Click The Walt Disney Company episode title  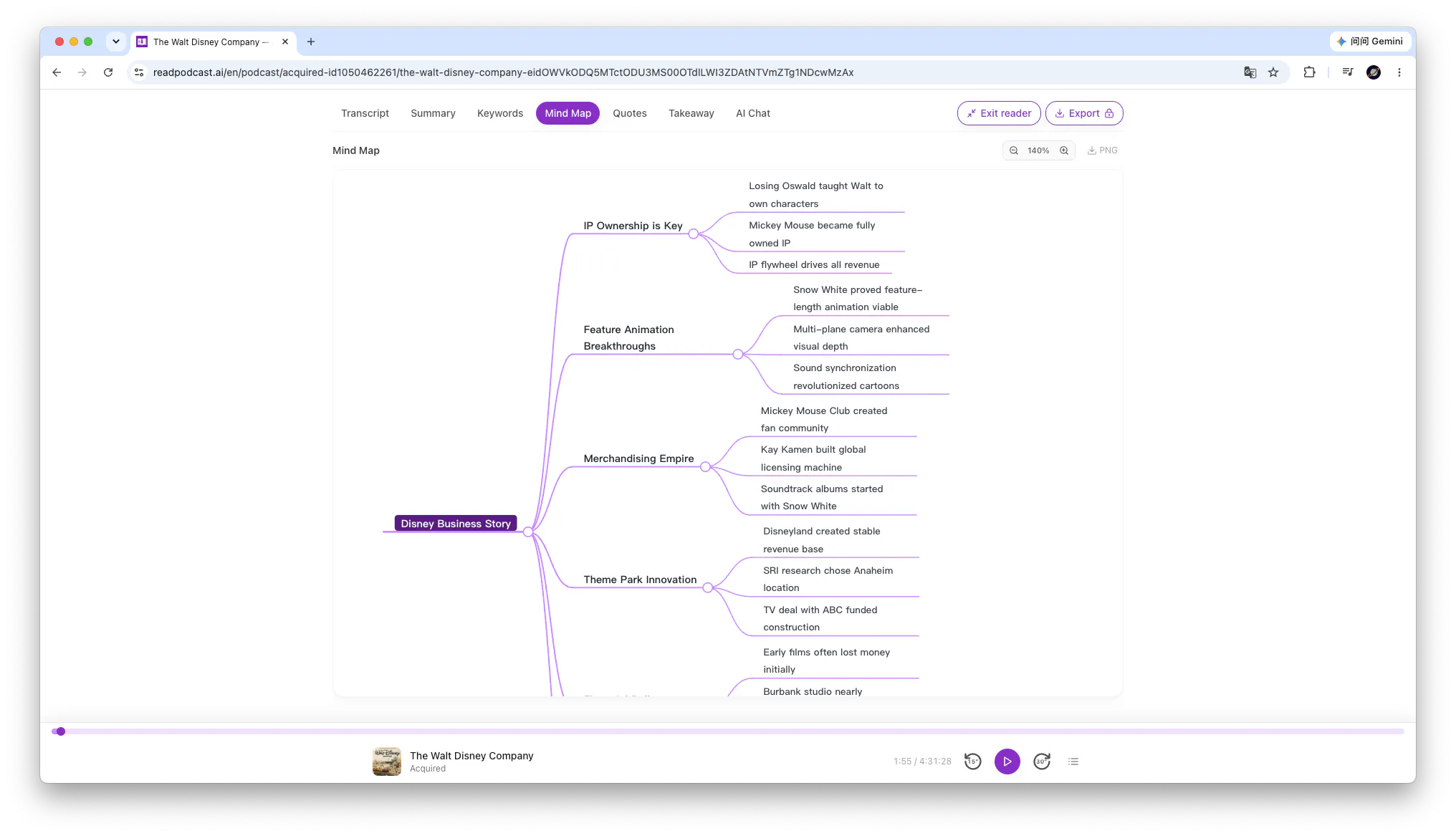coord(471,756)
